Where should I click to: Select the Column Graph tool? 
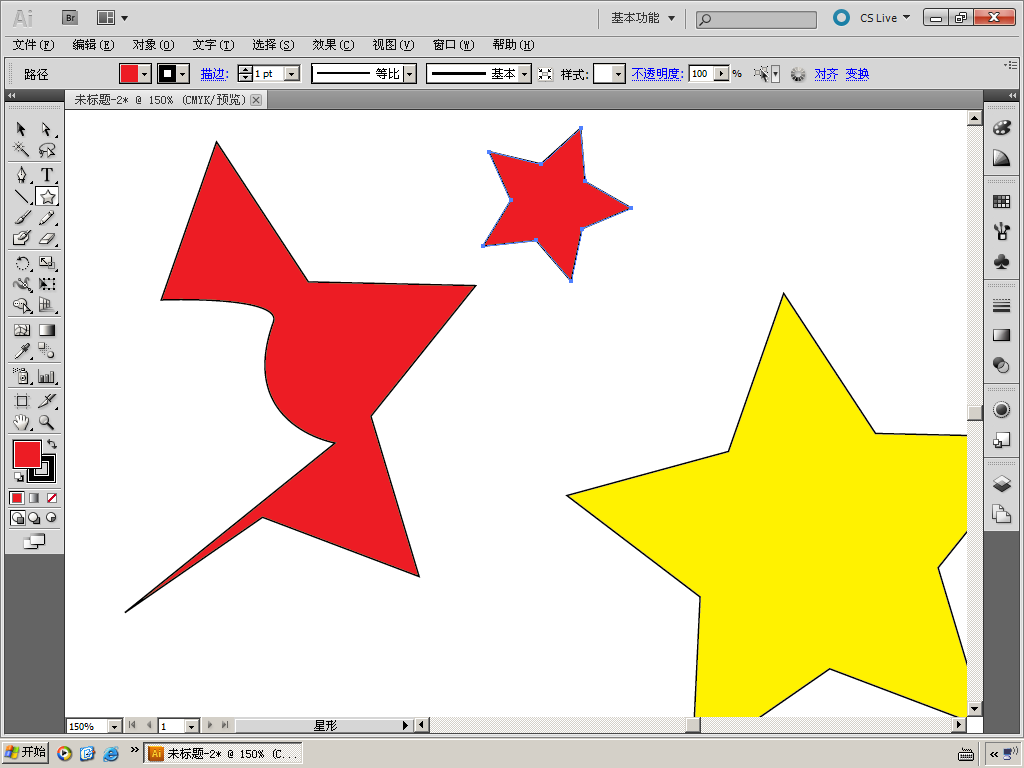pos(46,376)
